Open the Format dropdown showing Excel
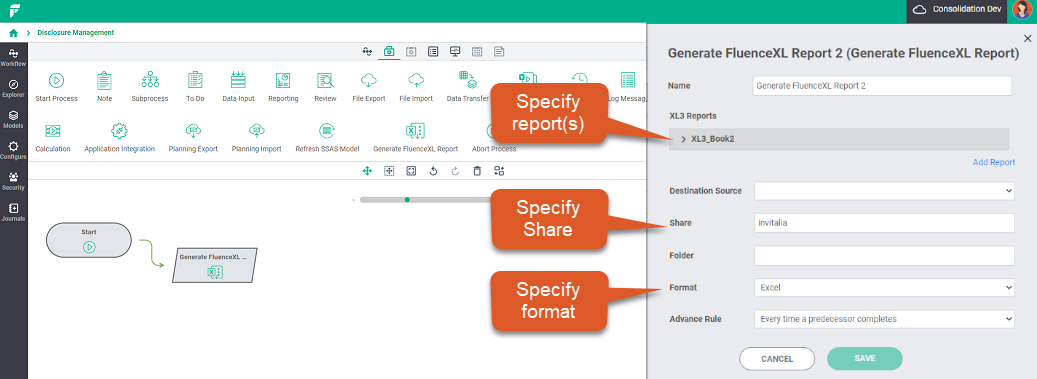 coord(884,288)
